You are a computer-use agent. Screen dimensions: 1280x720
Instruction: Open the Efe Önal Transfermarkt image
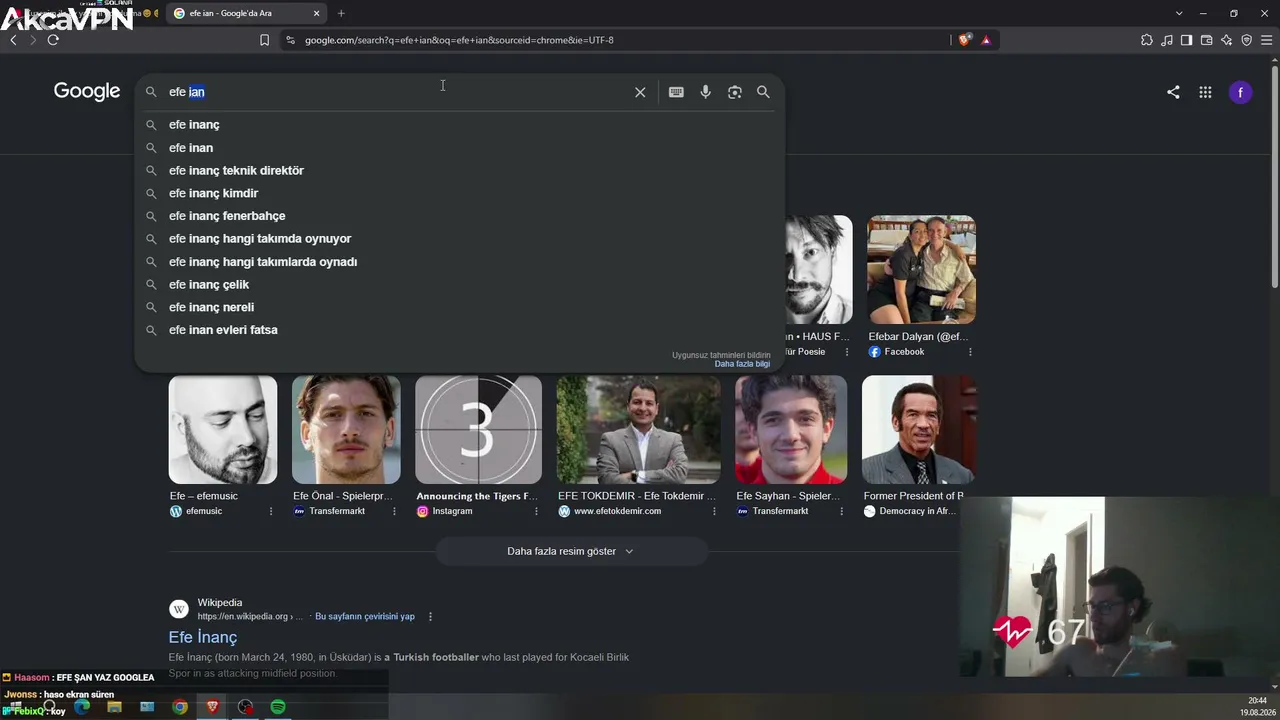pos(346,430)
